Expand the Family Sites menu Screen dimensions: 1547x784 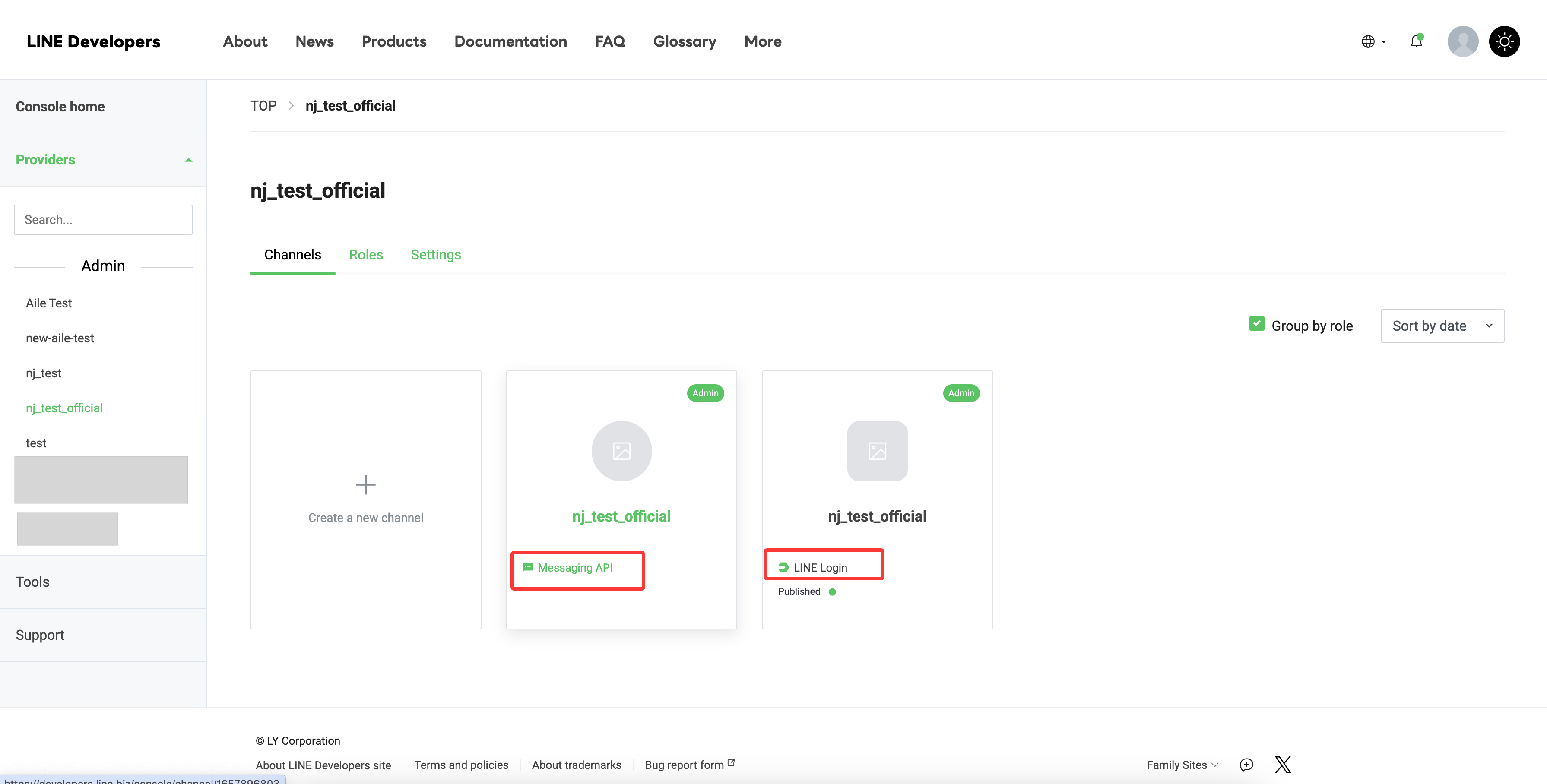tap(1182, 765)
